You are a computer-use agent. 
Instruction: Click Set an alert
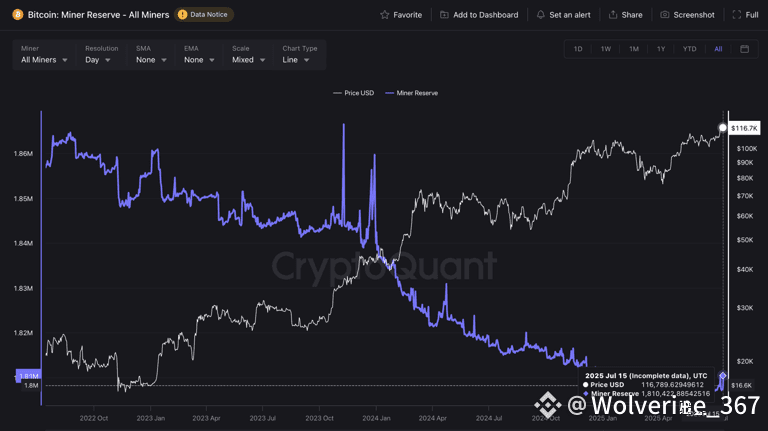563,15
